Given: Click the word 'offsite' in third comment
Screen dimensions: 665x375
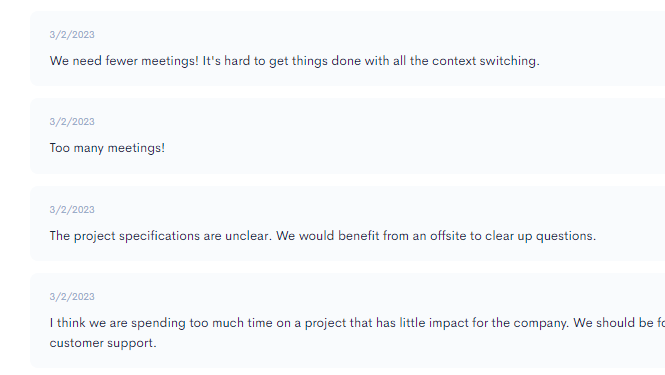Looking at the screenshot, I should point(448,236).
